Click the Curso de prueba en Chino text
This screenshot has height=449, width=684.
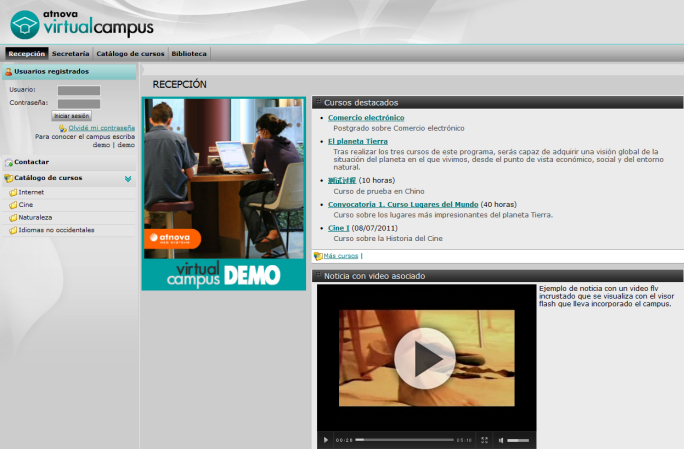[x=379, y=191]
